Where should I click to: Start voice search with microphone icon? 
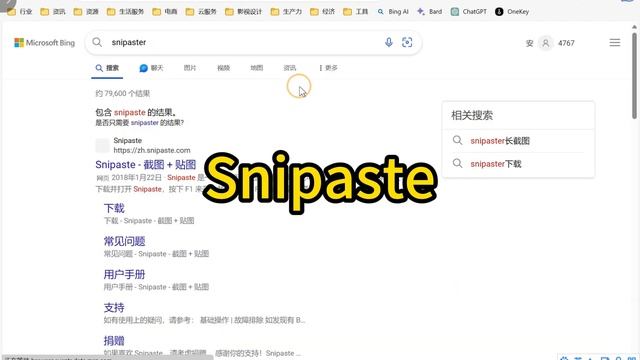pyautogui.click(x=389, y=42)
